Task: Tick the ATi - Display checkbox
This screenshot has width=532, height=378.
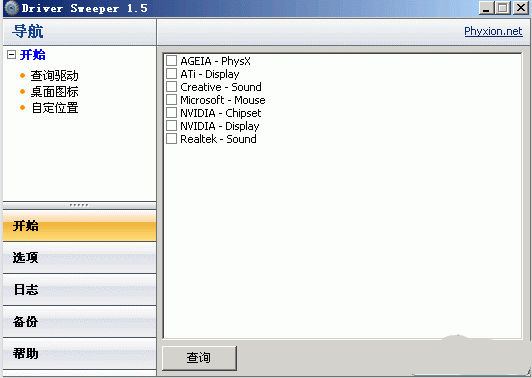Action: pyautogui.click(x=171, y=74)
